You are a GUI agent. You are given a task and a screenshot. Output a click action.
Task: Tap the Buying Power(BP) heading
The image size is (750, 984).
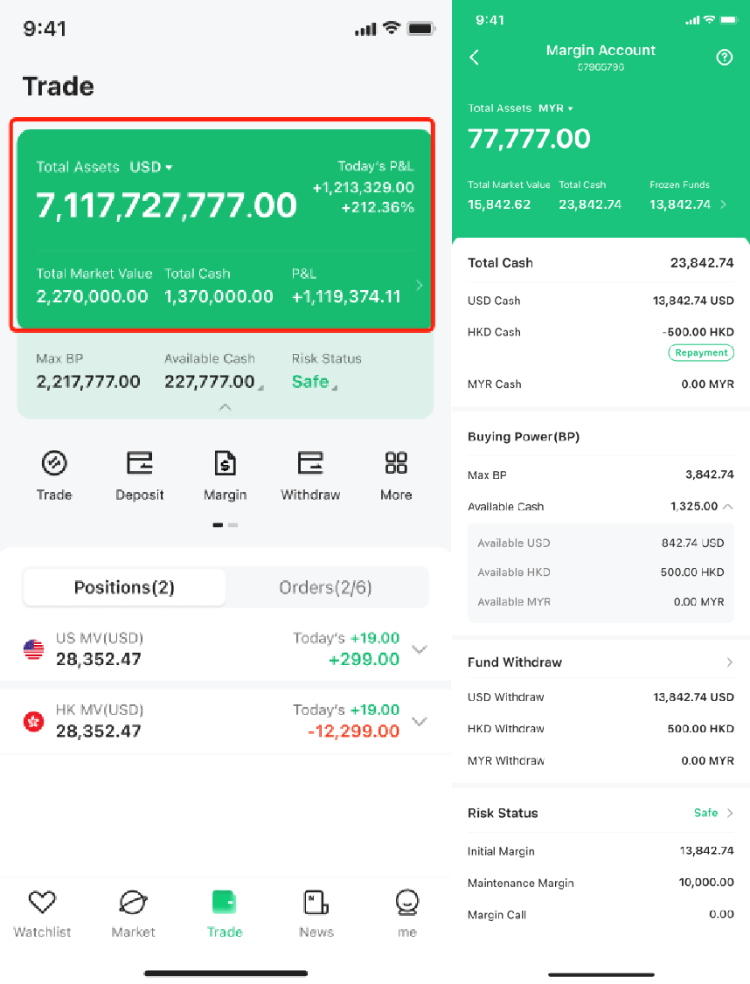[x=523, y=437]
